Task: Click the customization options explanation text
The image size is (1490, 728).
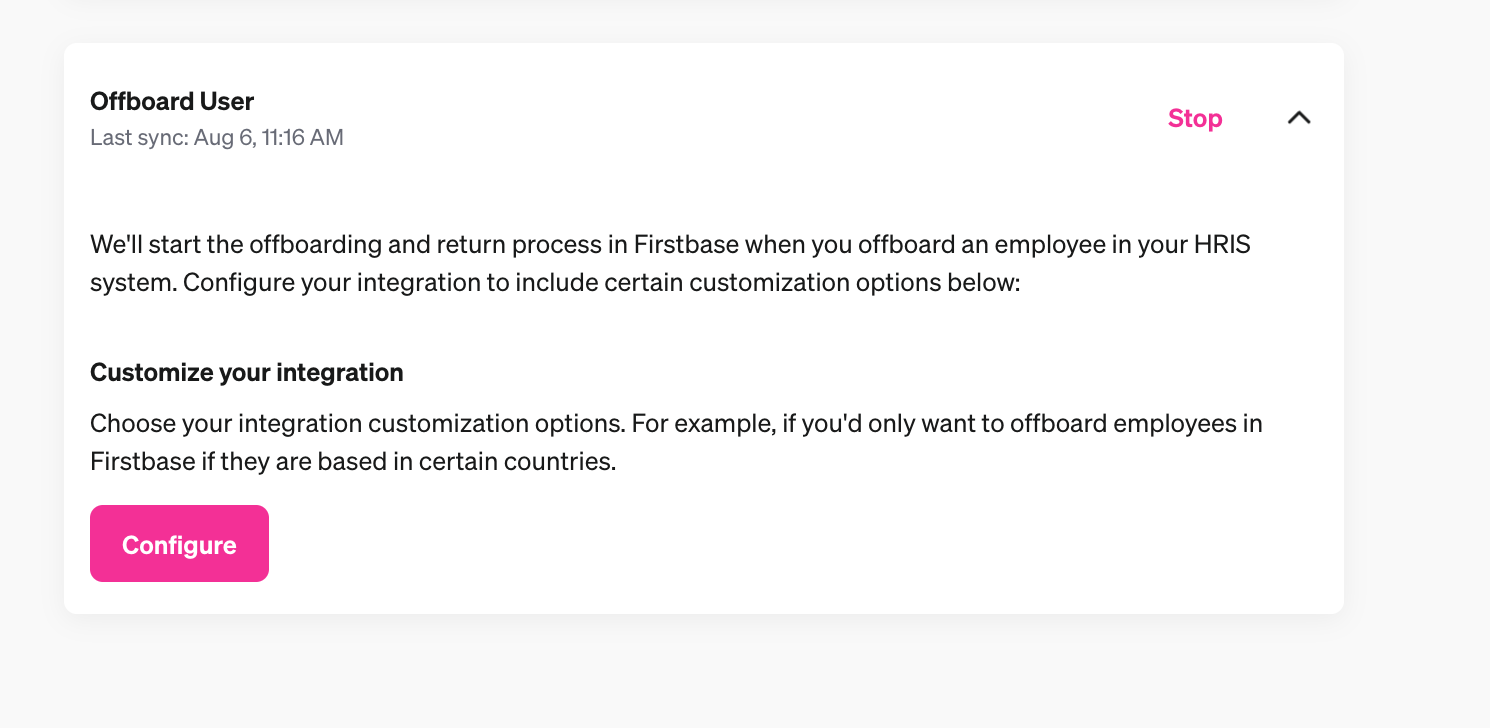Action: (675, 442)
